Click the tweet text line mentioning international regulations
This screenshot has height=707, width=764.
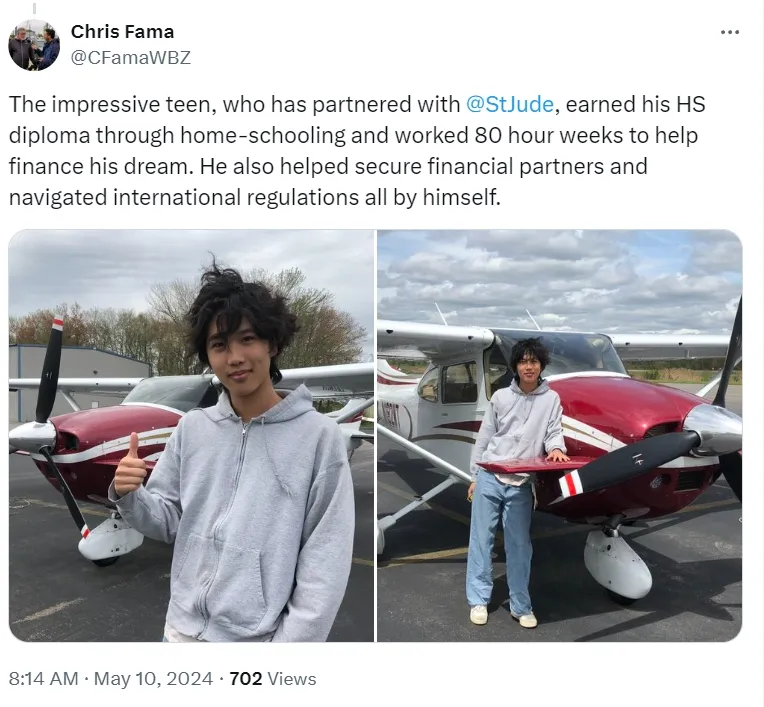[255, 198]
